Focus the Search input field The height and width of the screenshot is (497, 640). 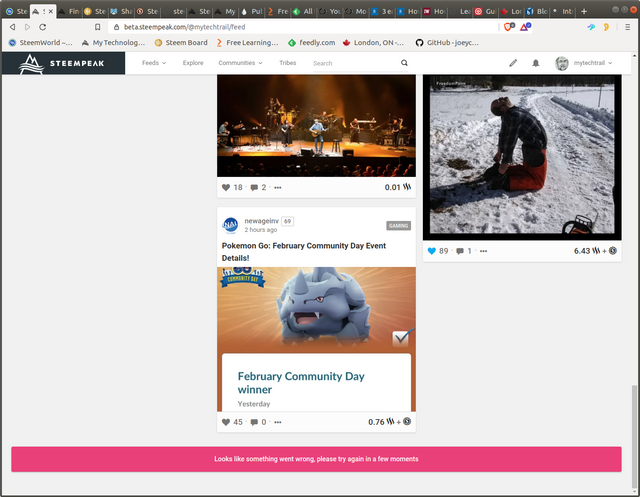coord(355,63)
